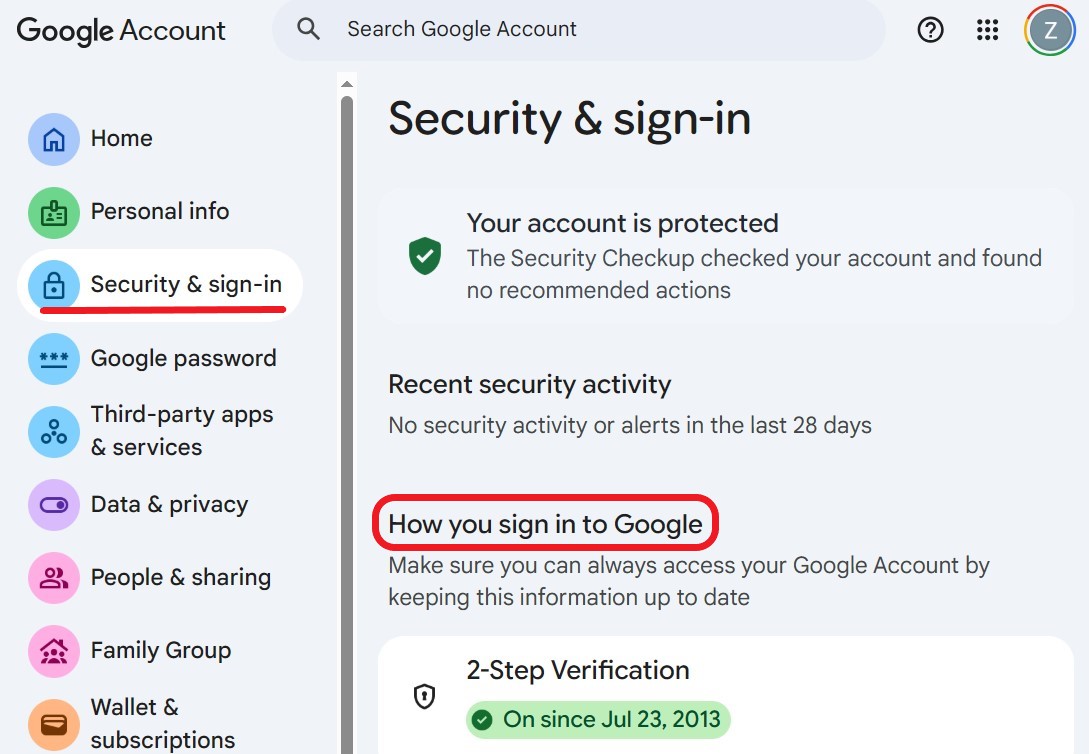Click the Family Group icon
This screenshot has width=1089, height=754.
53,650
